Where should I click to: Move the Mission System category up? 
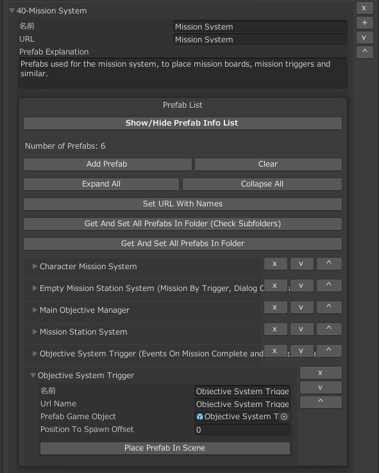click(364, 52)
